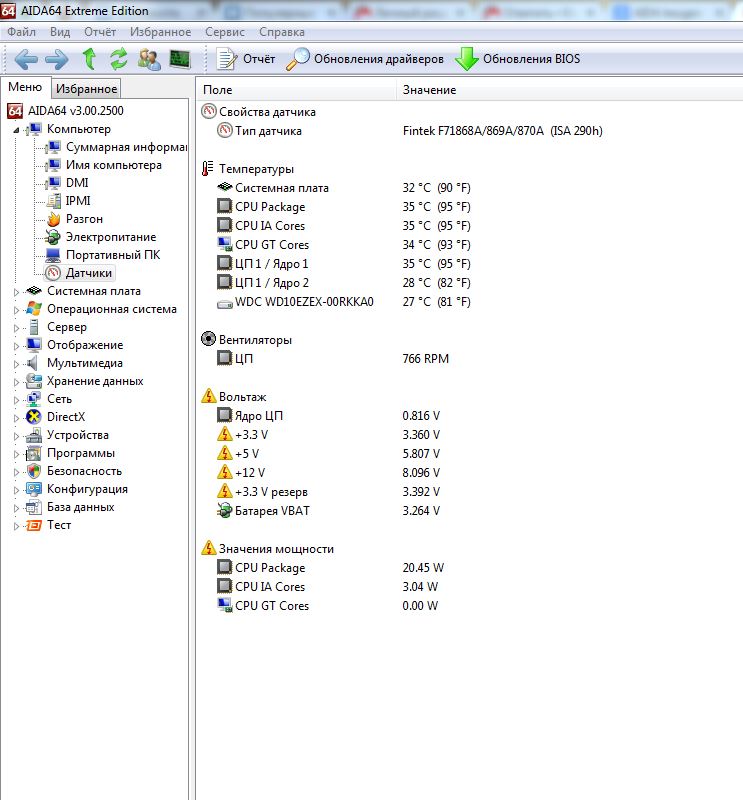Select Имя компьютера in the tree
Screen dimensions: 743x800
(113, 165)
